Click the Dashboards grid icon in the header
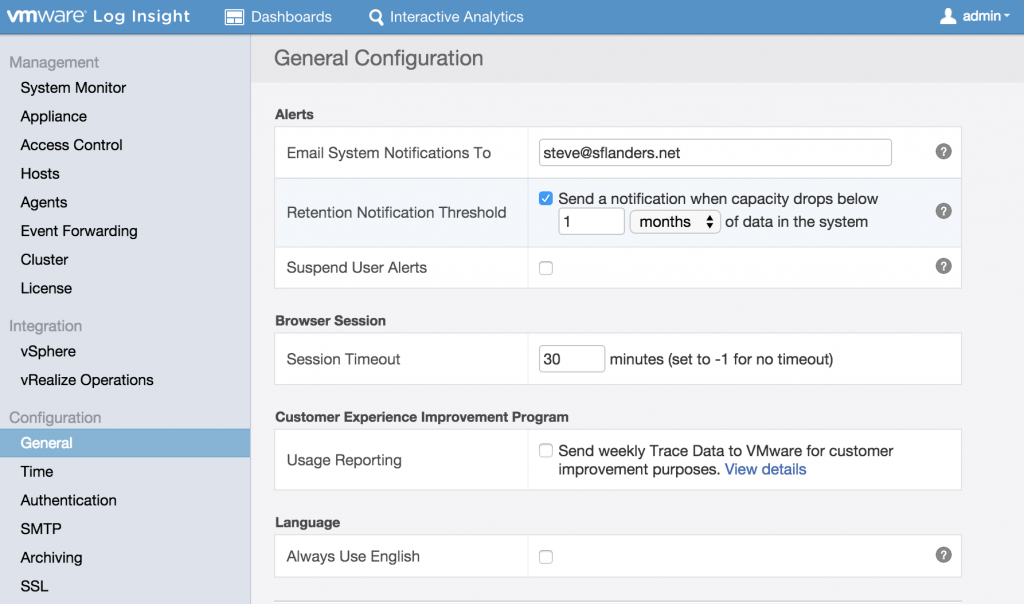1024x604 pixels. (234, 16)
